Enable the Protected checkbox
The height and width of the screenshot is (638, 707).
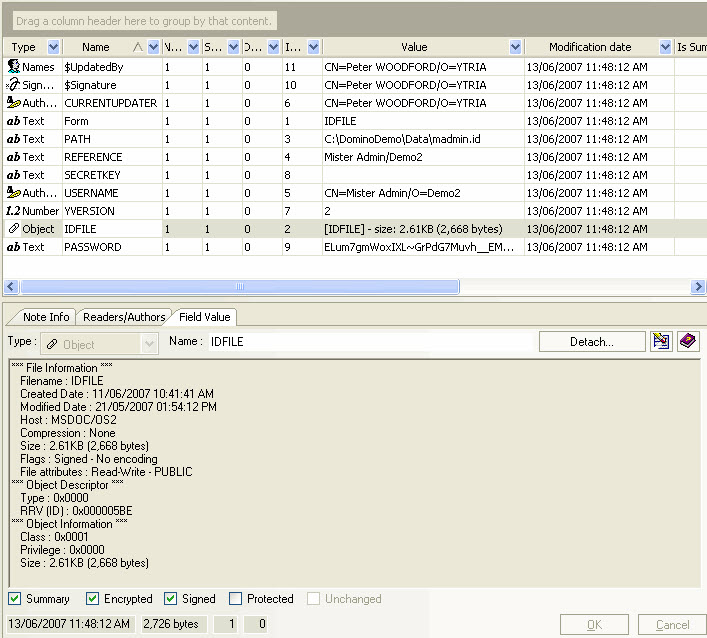point(235,599)
